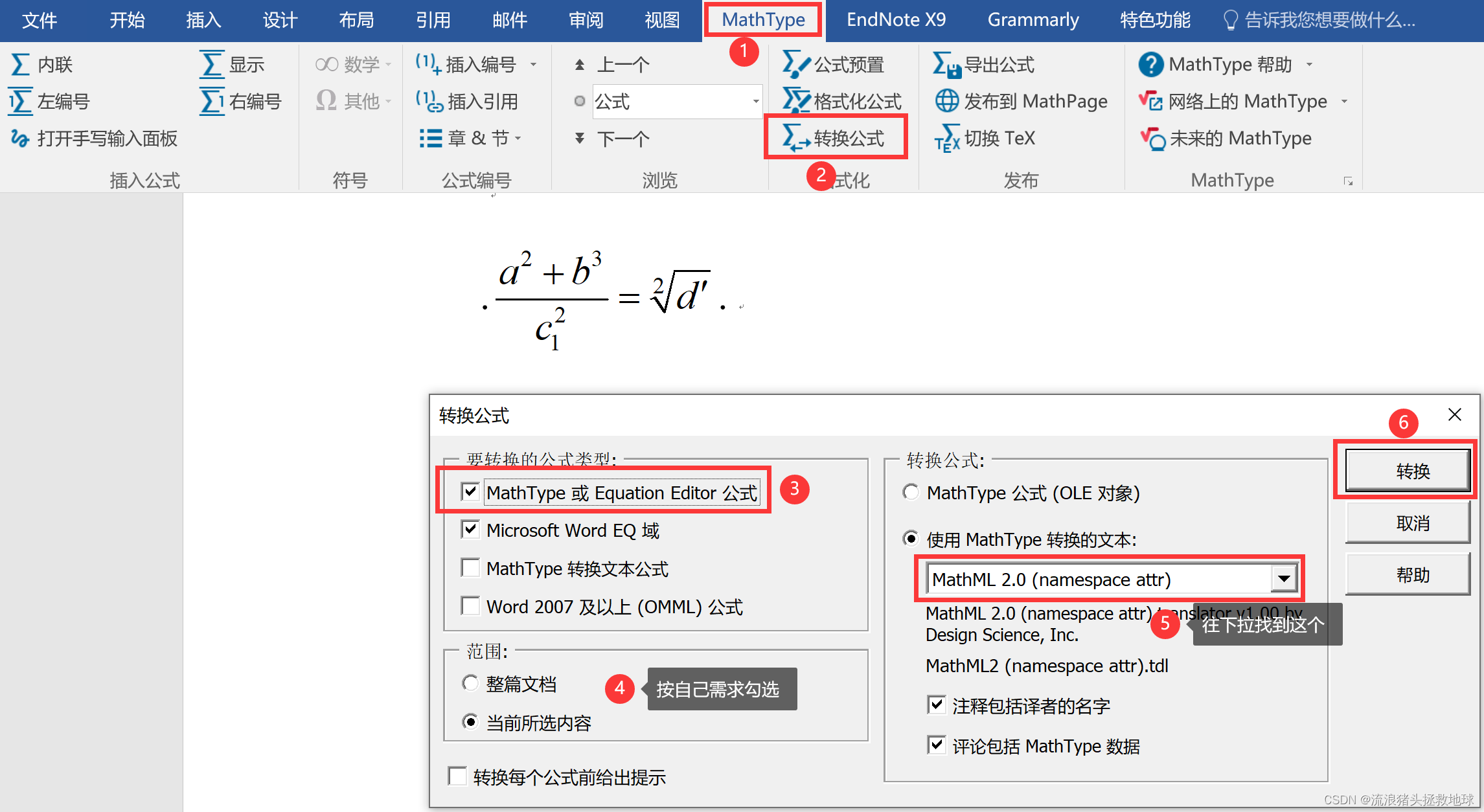Viewport: 1484px width, 812px height.
Task: Open MathML 2.0 translator dropdown
Action: point(1283,579)
